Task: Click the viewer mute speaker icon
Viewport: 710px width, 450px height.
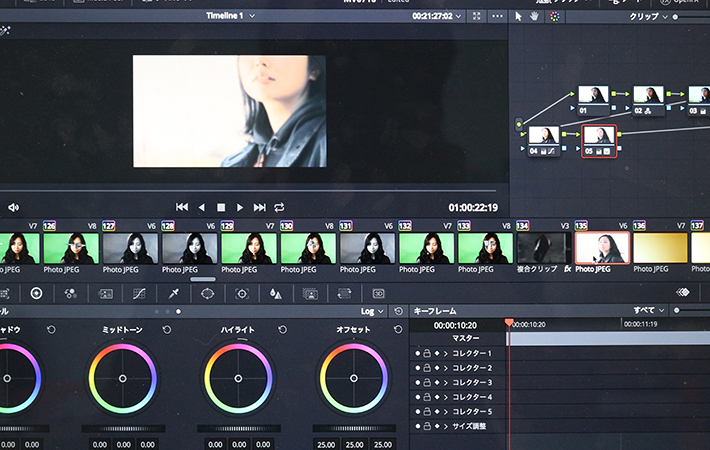Action: 14,207
